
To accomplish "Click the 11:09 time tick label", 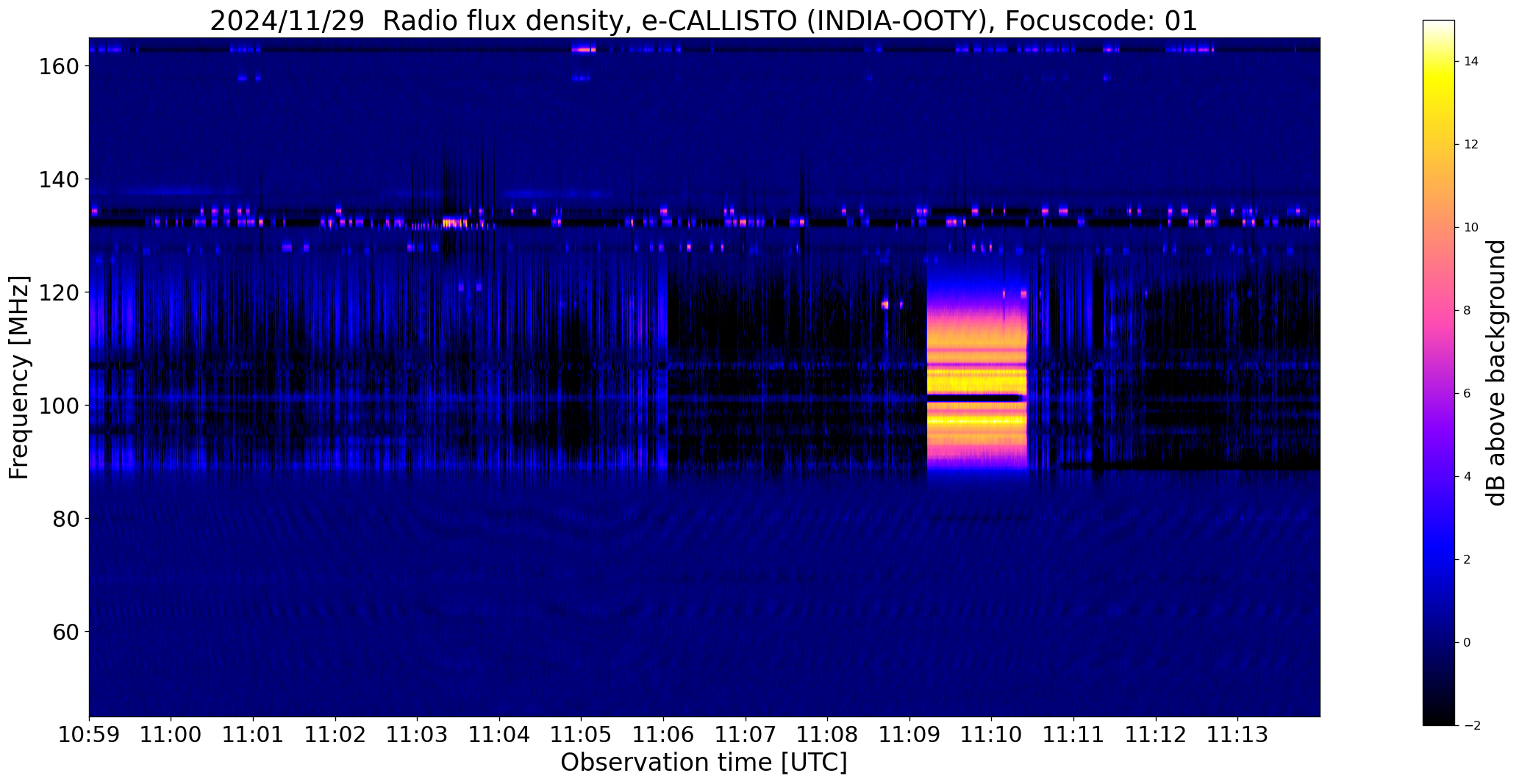I will (x=909, y=735).
